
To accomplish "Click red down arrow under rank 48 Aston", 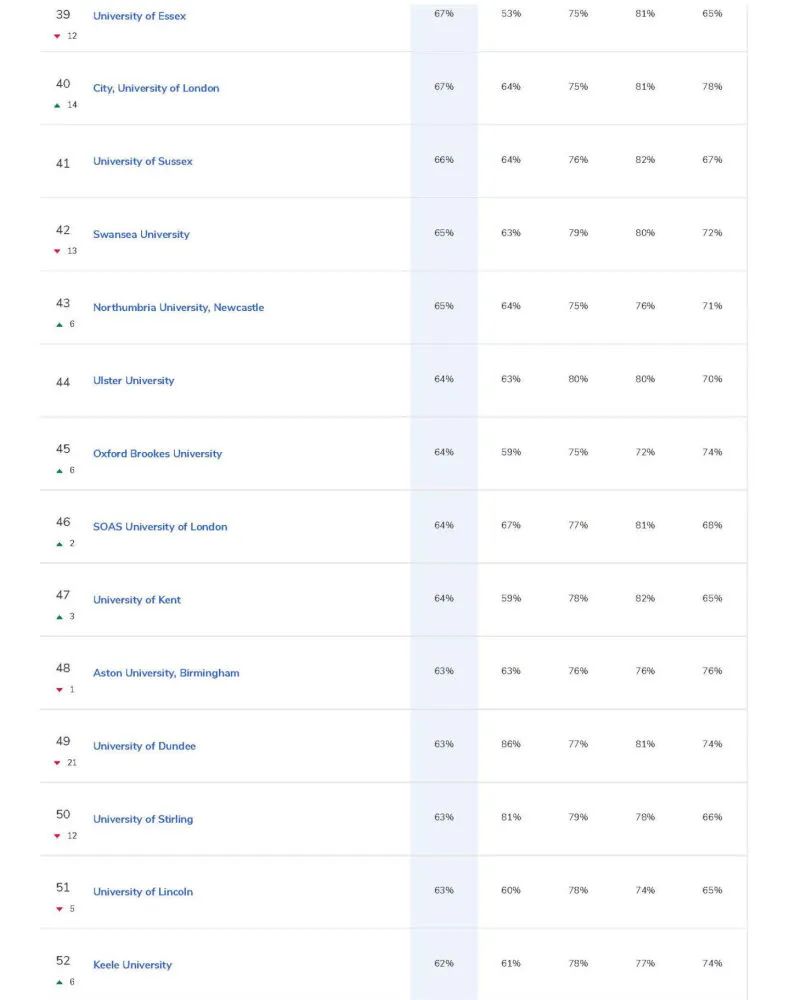I will (59, 690).
